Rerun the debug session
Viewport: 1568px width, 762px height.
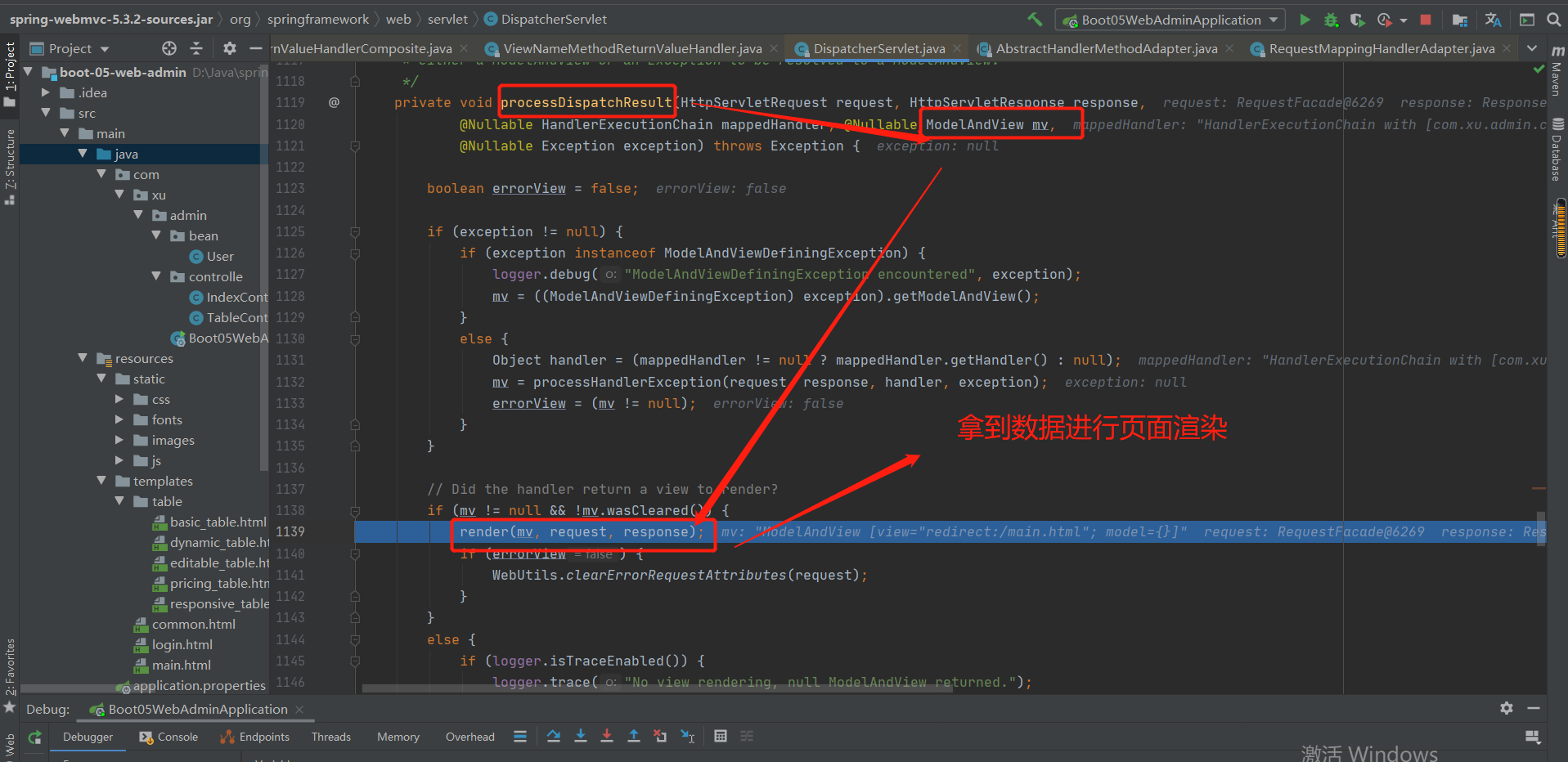coord(34,737)
